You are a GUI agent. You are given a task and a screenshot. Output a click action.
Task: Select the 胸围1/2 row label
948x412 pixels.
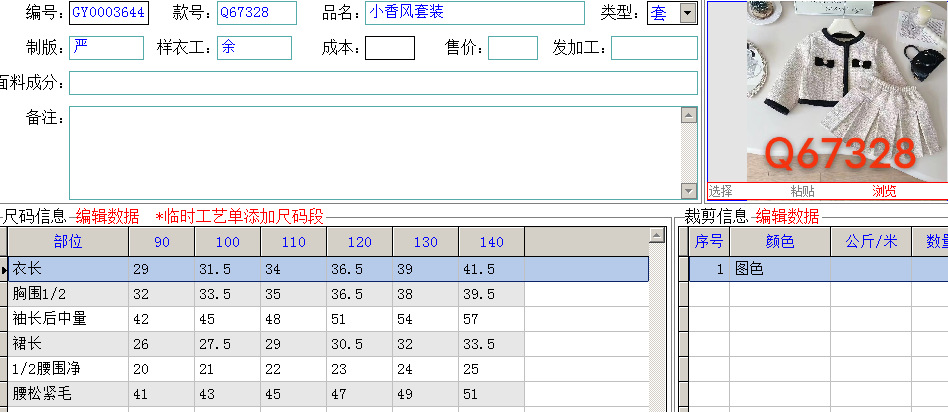tap(68, 294)
